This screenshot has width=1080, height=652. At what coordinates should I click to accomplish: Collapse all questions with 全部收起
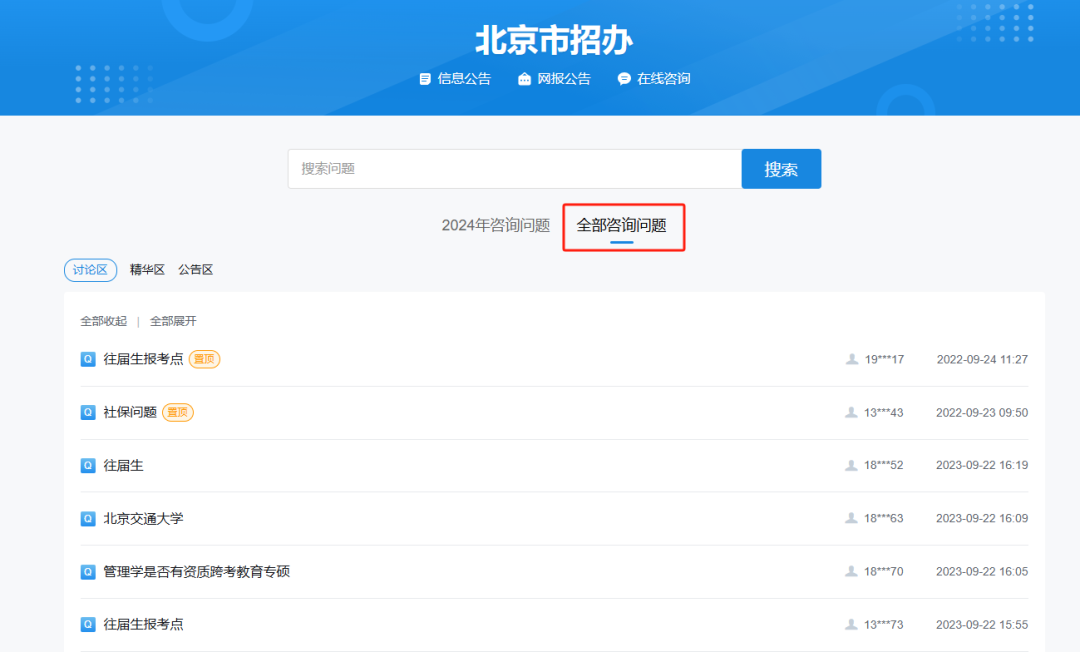[104, 321]
